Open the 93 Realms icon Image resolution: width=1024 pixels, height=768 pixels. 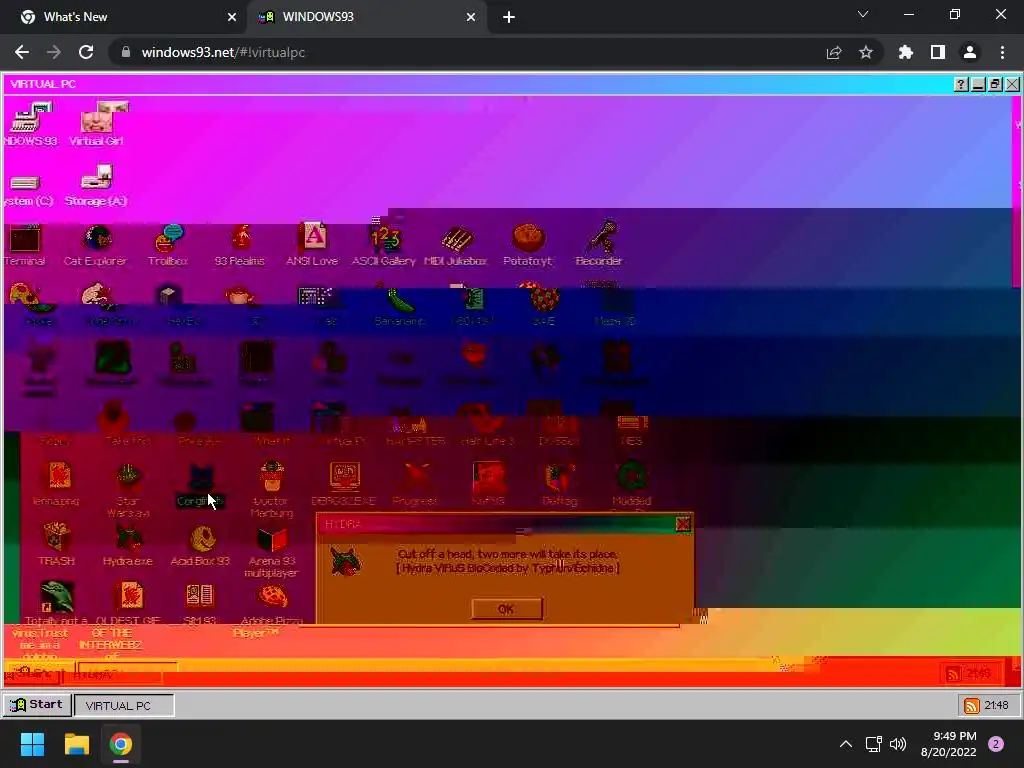(240, 246)
